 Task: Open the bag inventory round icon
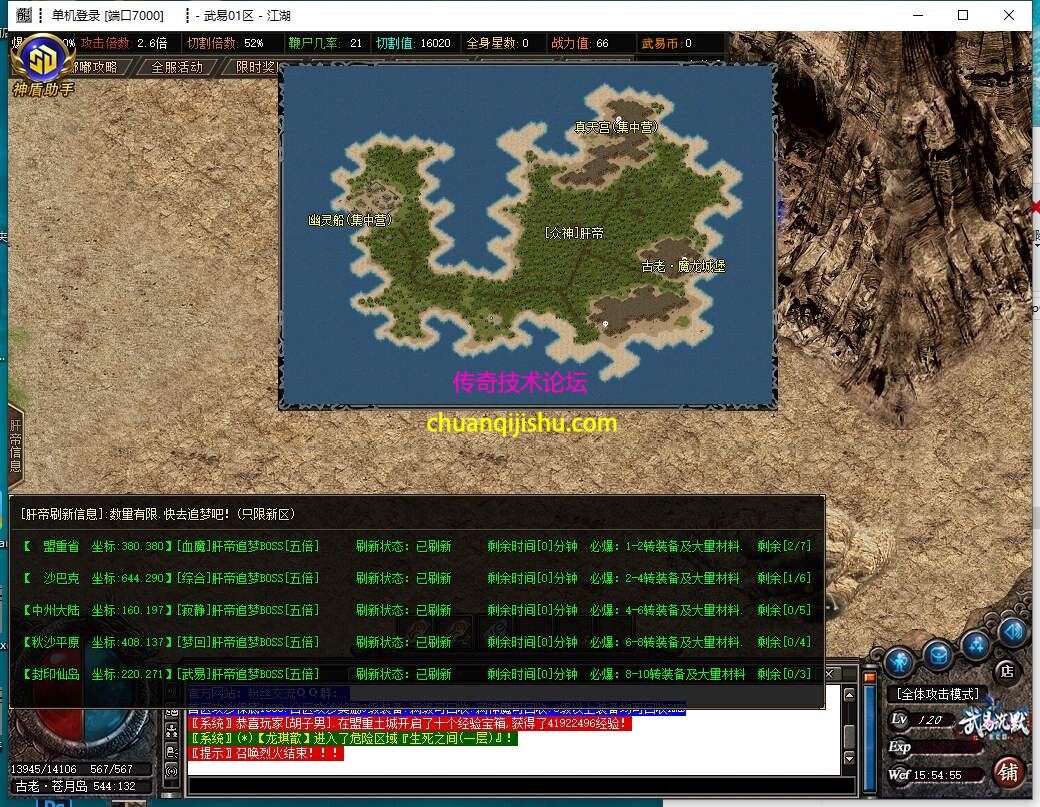[937, 656]
